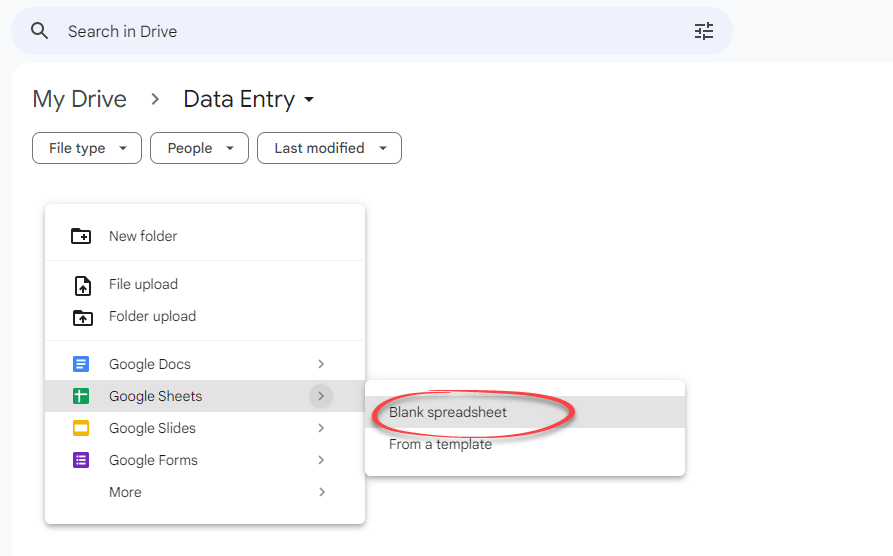Expand the More submenu arrow
The image size is (893, 556).
(x=321, y=492)
